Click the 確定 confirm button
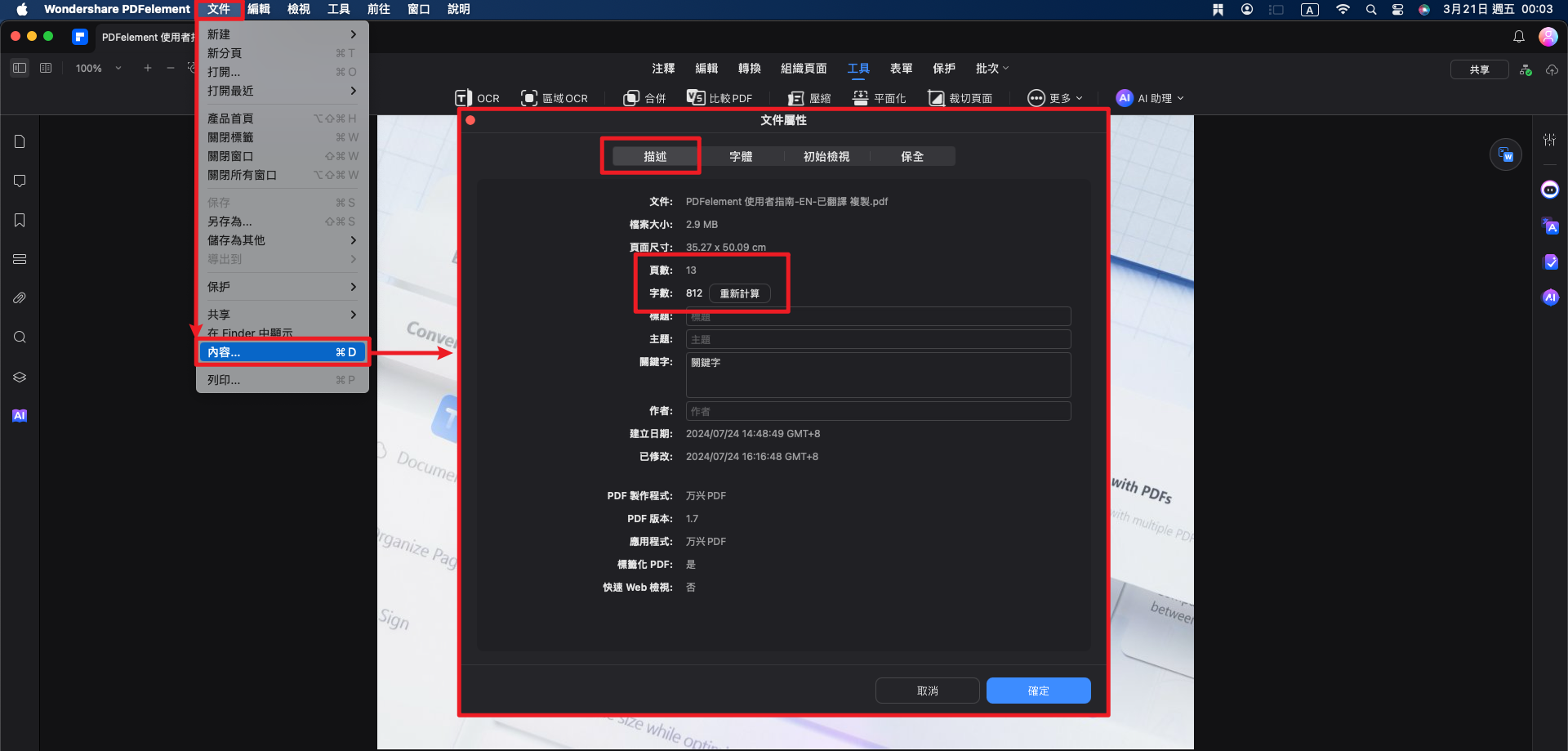 click(1038, 691)
